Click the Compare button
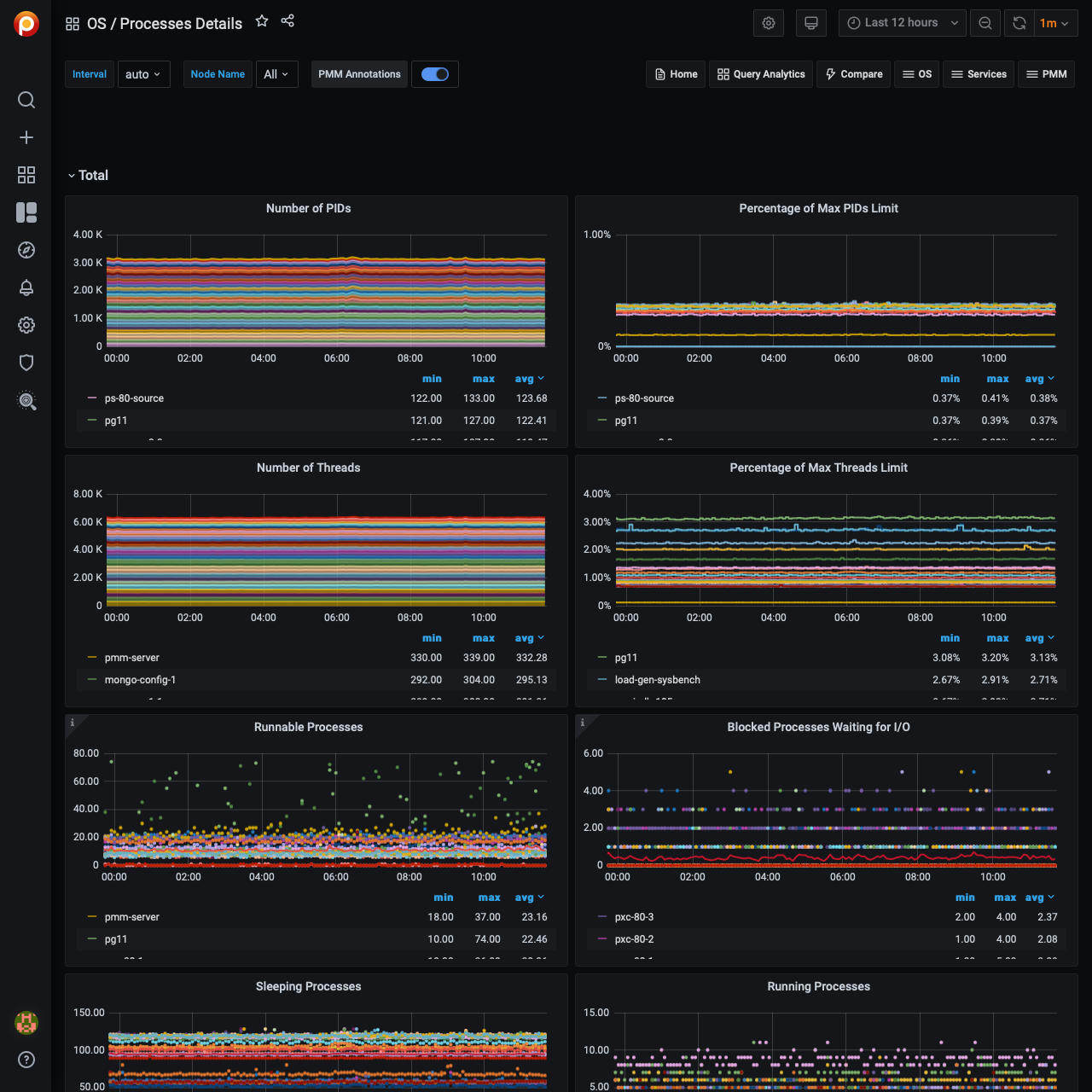1092x1092 pixels. click(853, 74)
